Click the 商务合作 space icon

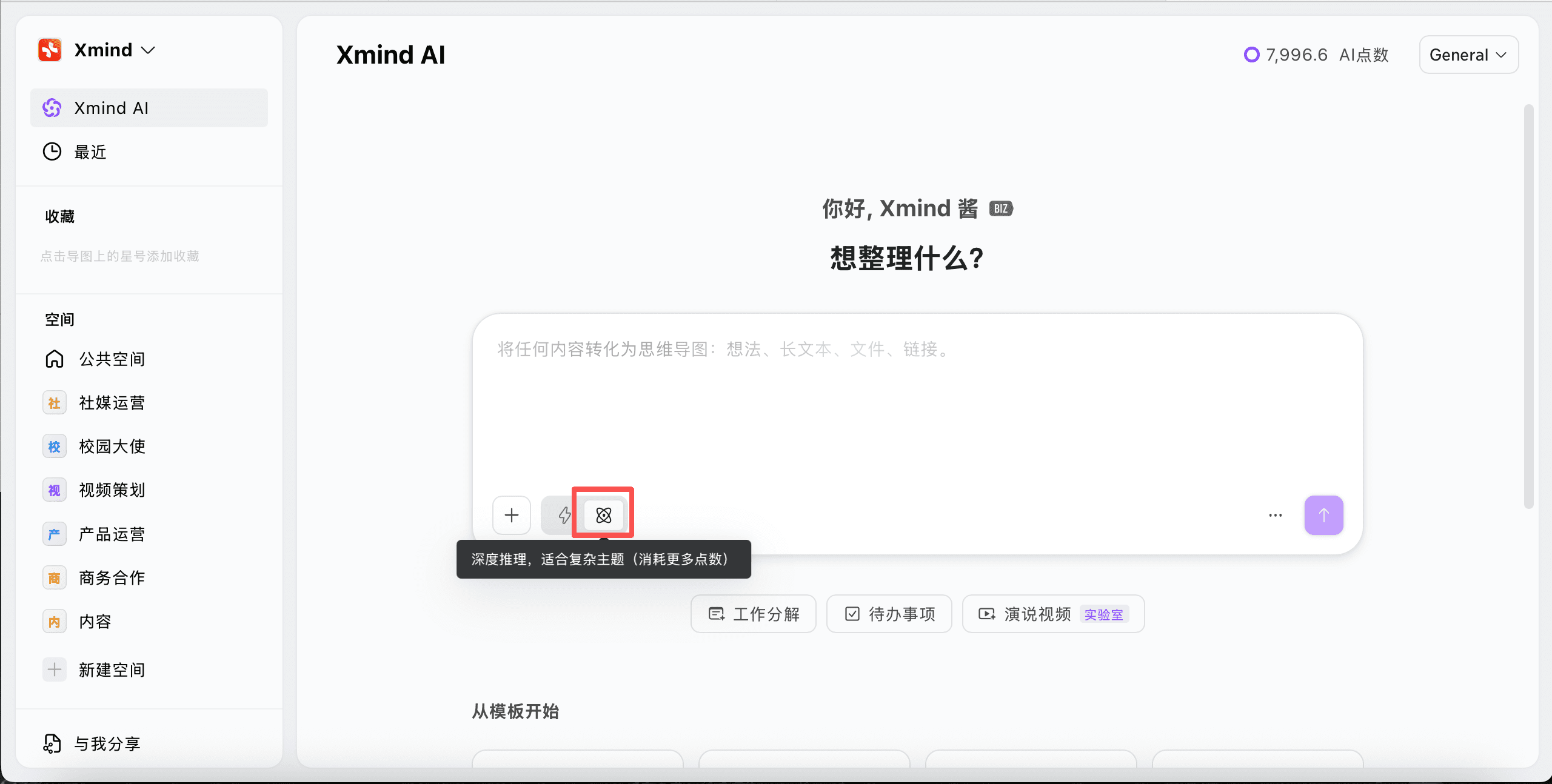[x=55, y=577]
